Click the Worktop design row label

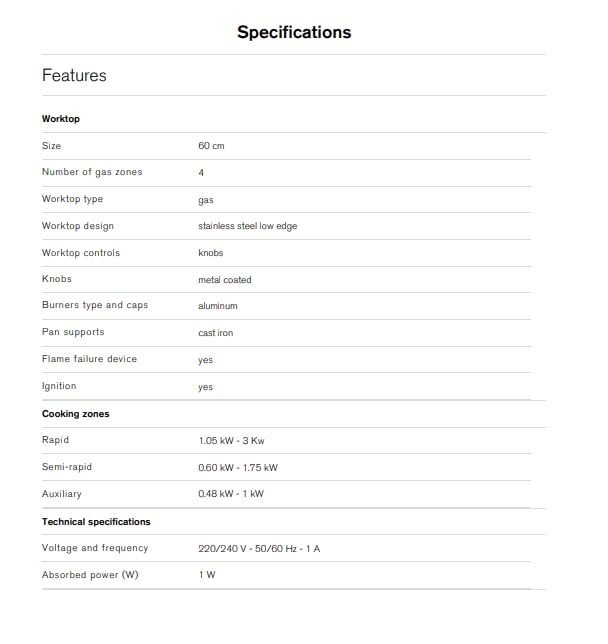point(78,226)
